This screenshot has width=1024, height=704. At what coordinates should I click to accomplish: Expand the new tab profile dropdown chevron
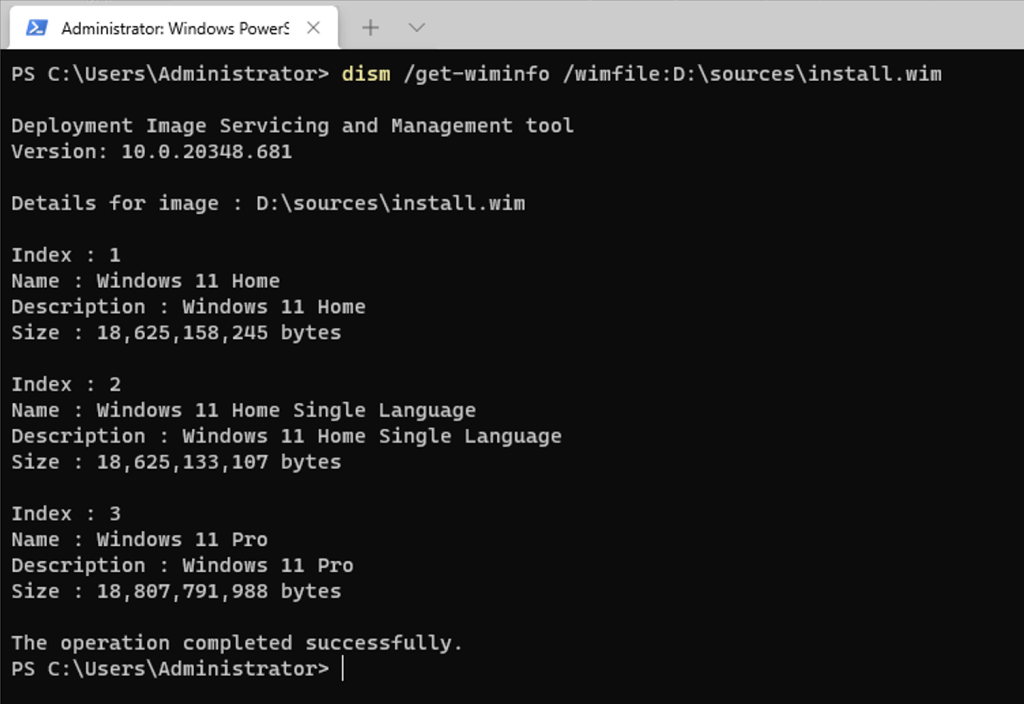[x=418, y=28]
